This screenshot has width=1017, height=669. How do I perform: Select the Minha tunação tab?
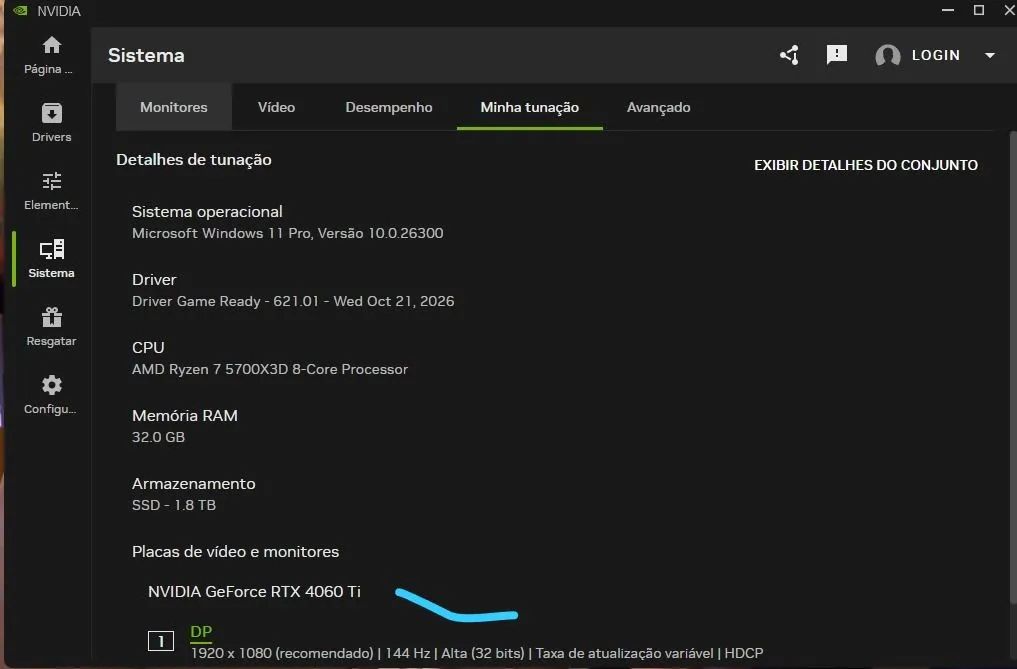click(530, 107)
